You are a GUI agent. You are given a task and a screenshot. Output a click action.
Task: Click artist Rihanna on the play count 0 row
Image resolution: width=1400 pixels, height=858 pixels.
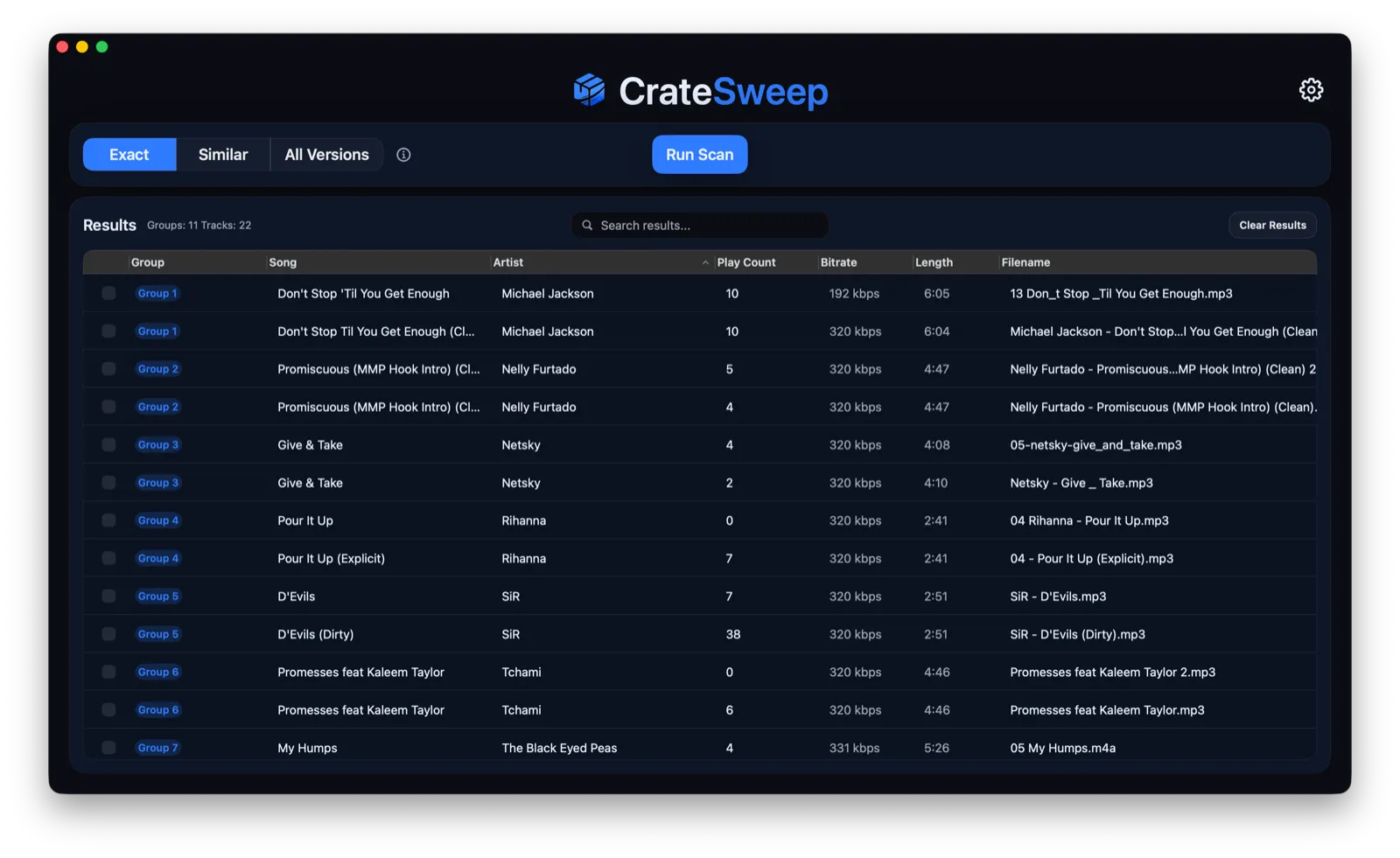(x=523, y=520)
